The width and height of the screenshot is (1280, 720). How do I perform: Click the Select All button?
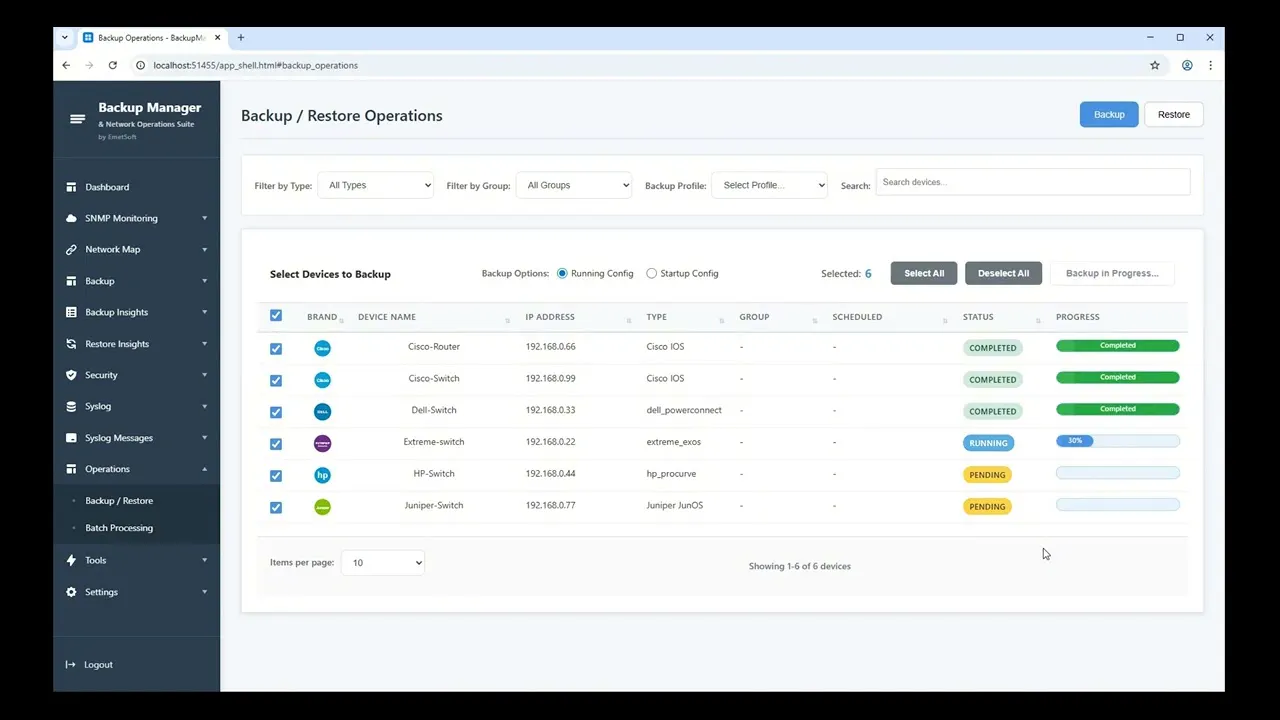click(924, 273)
